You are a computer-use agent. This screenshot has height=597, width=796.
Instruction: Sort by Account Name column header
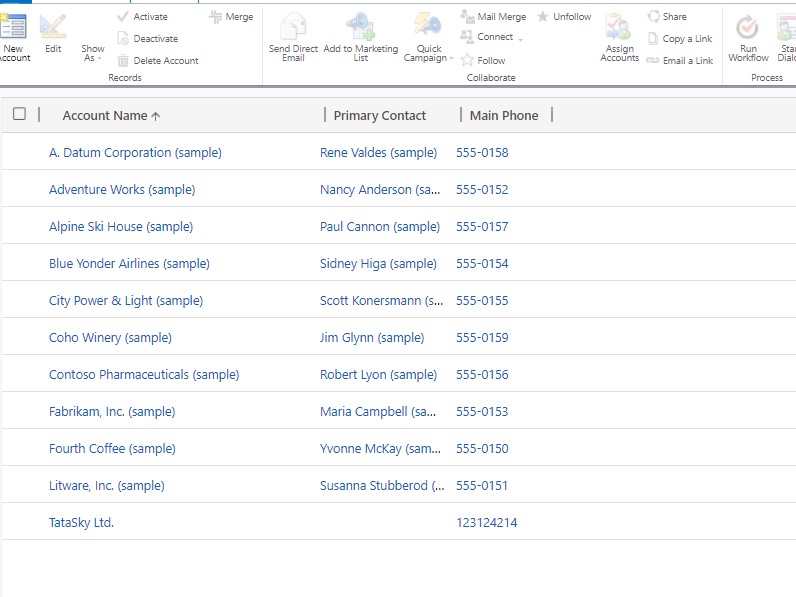click(x=111, y=116)
